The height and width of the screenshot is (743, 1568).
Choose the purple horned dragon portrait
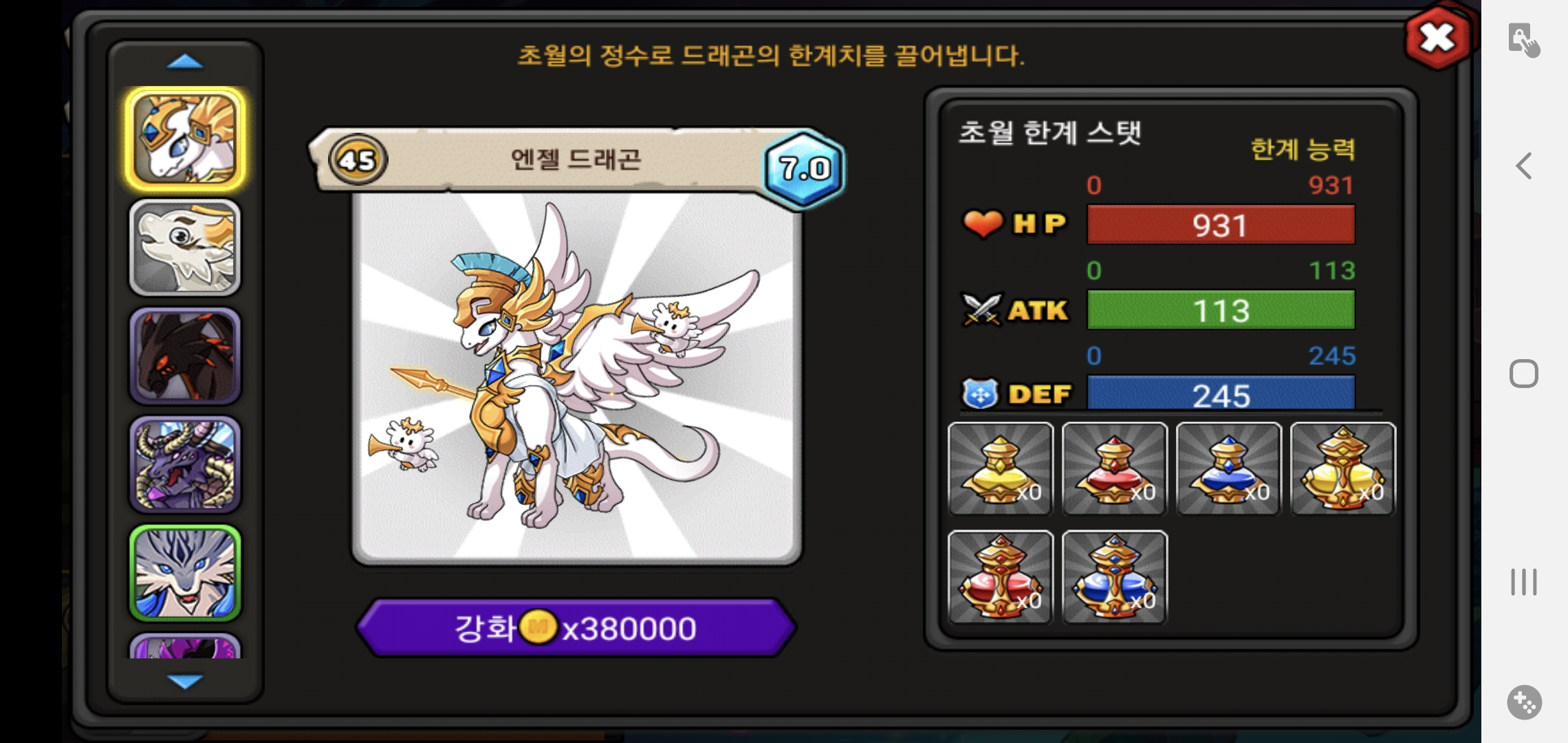185,464
